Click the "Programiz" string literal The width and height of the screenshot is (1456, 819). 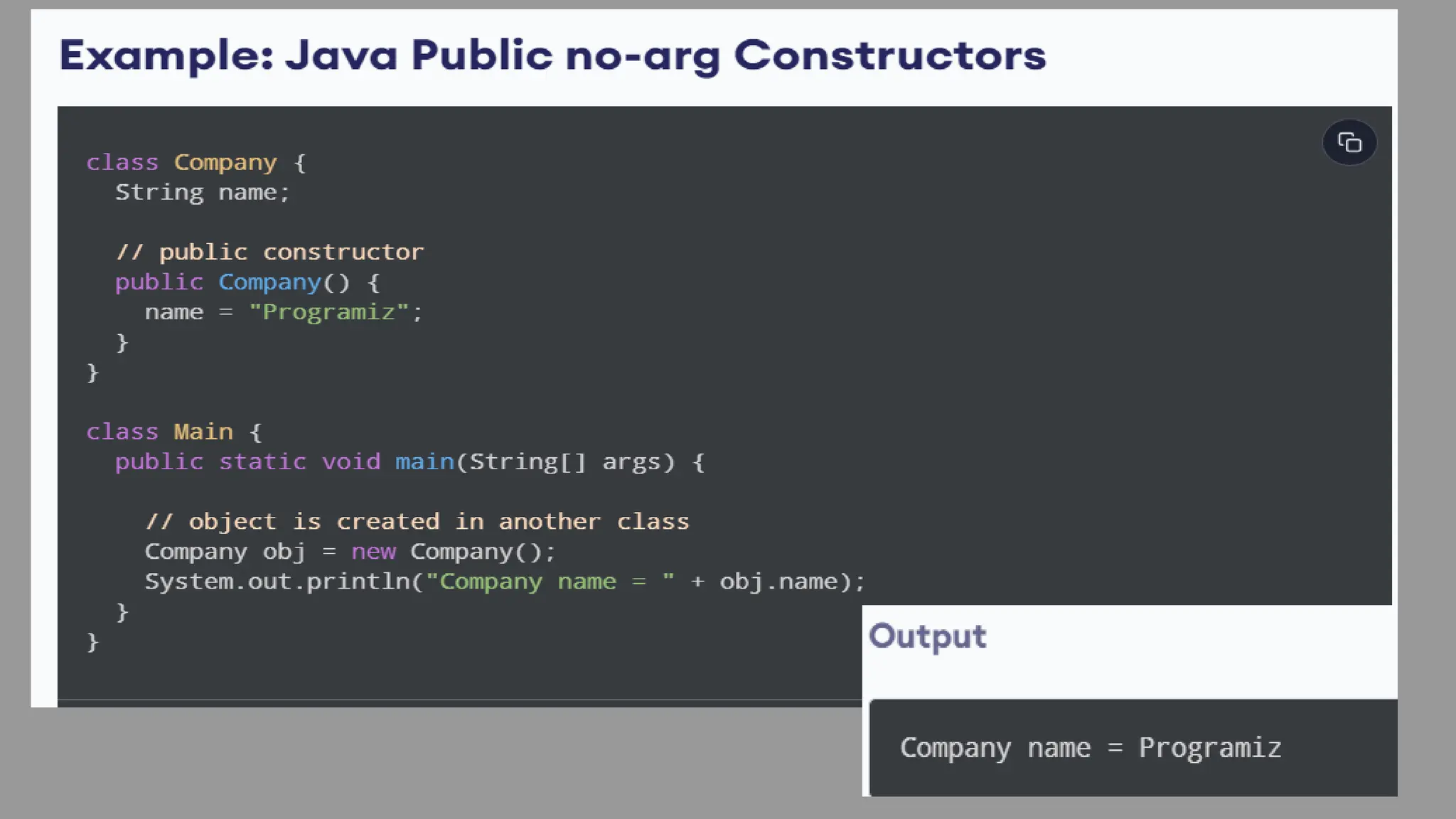point(328,312)
